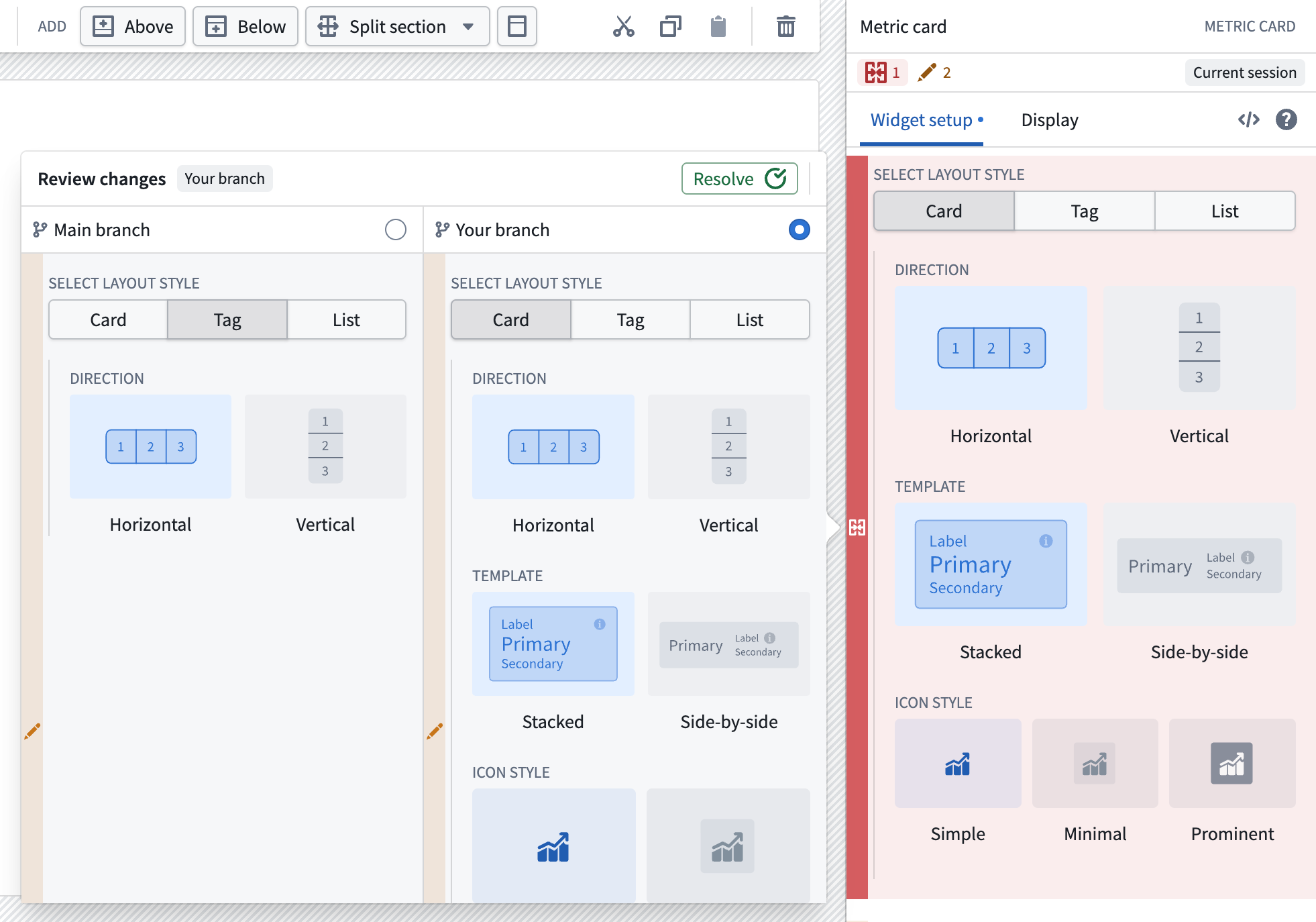Click the Resolve button
Screen dimensions: 1316x922
tap(739, 178)
